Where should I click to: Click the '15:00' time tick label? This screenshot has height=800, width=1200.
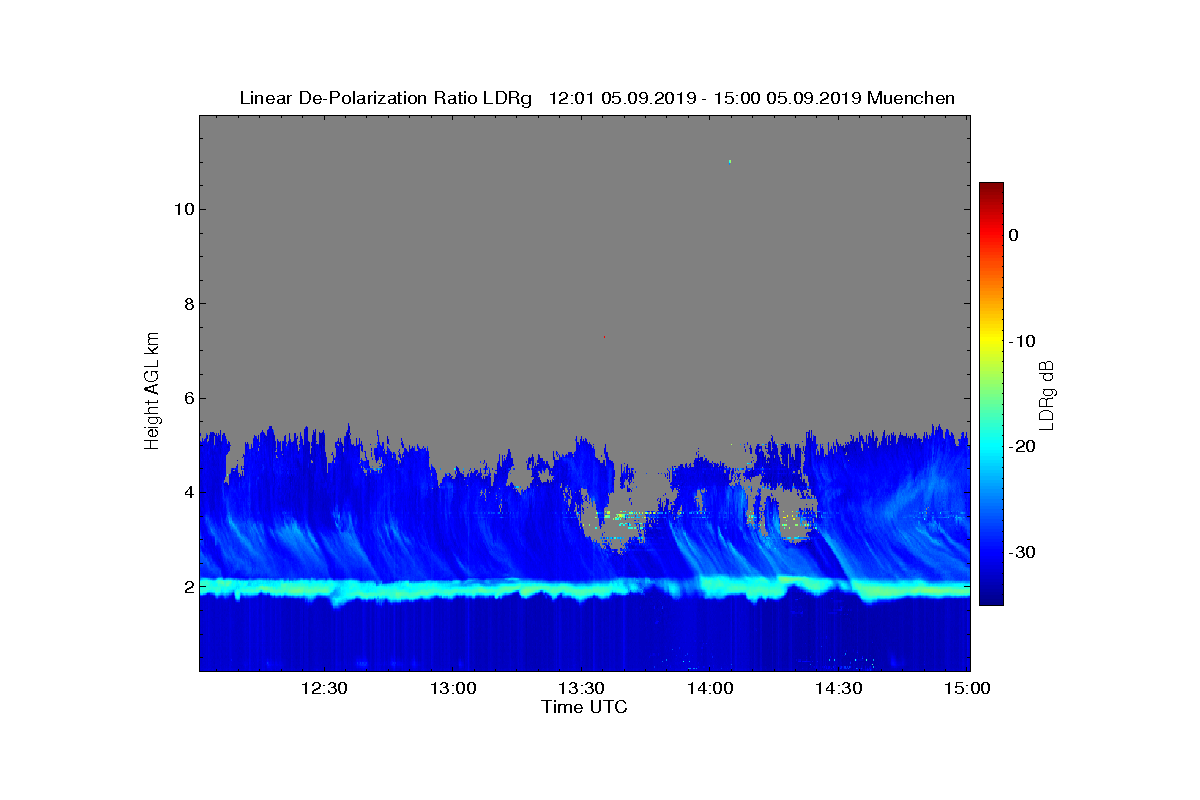[x=967, y=689]
